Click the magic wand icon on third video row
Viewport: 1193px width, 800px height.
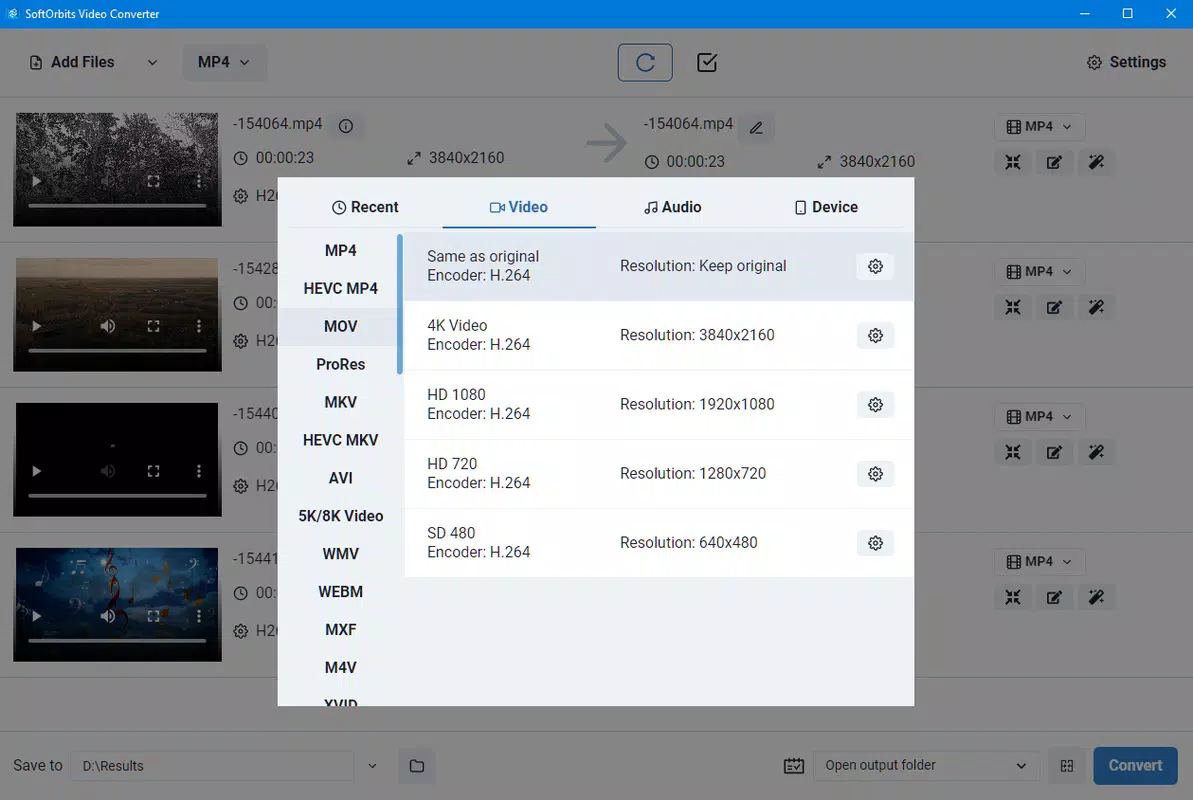(1096, 452)
